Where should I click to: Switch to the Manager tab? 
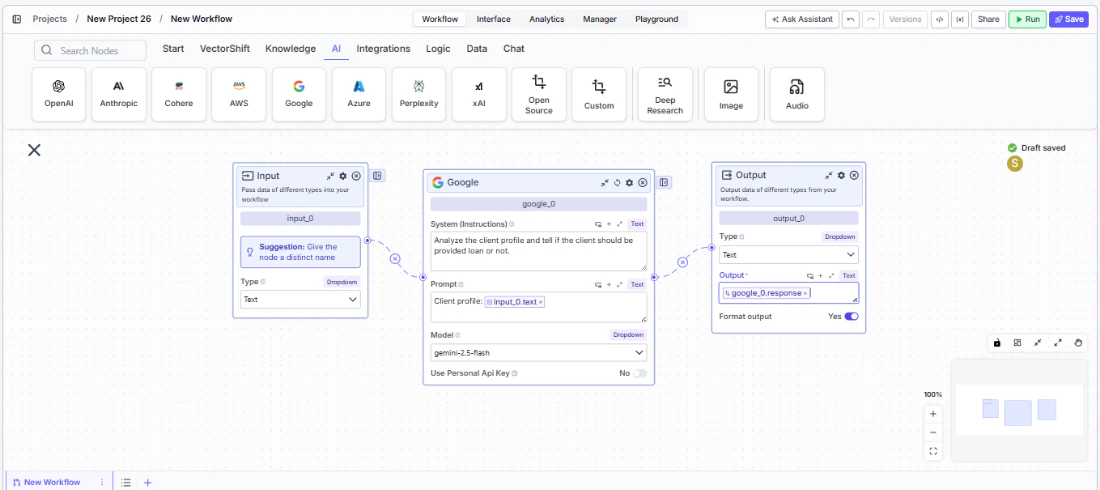pyautogui.click(x=600, y=19)
